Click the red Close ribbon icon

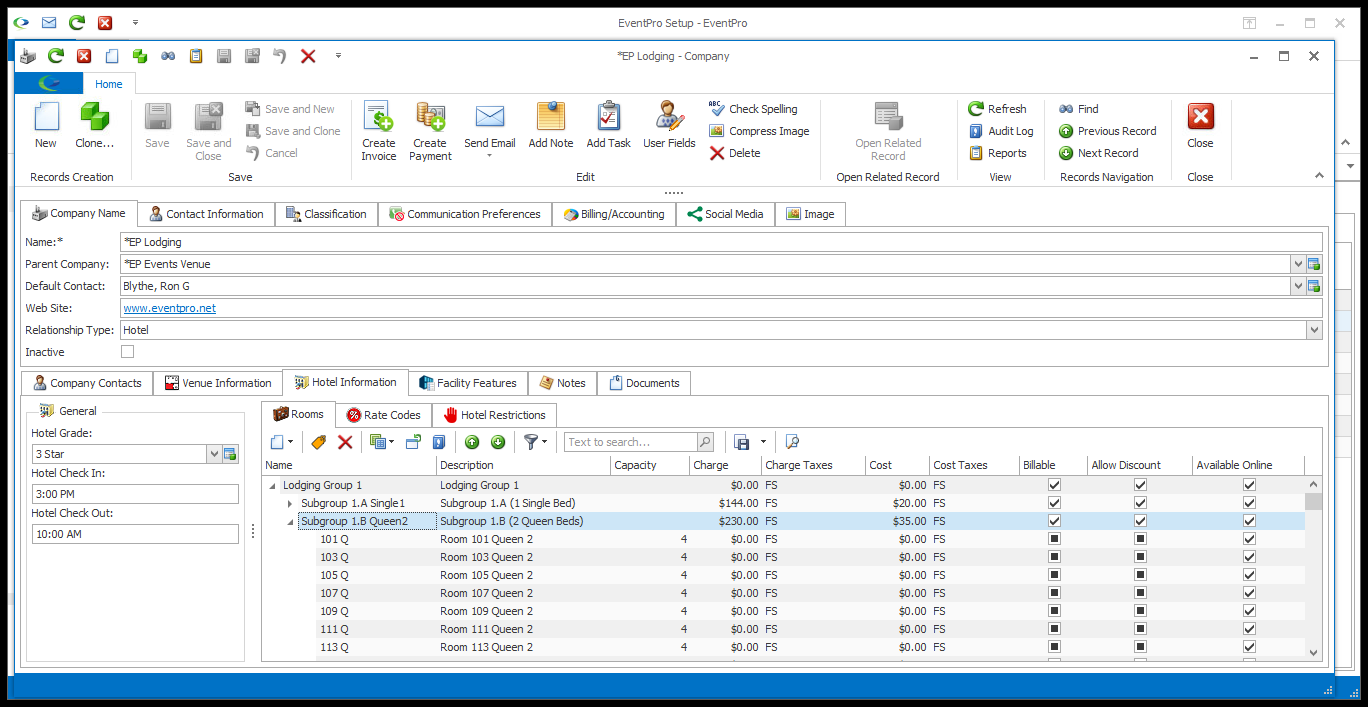[x=1200, y=117]
